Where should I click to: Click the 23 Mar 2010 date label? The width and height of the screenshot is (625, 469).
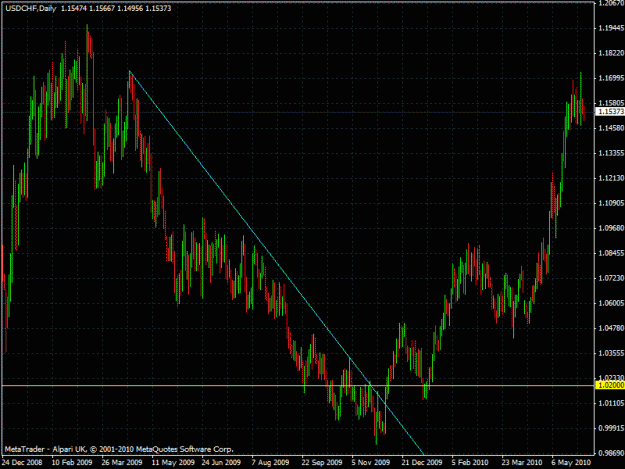(x=522, y=463)
